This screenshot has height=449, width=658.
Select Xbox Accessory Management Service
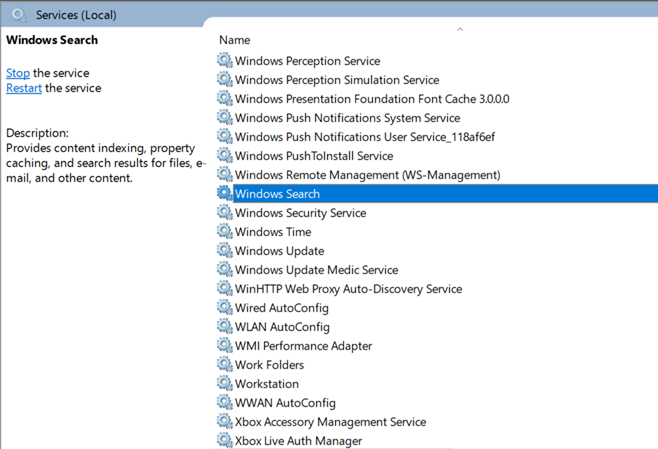point(330,422)
